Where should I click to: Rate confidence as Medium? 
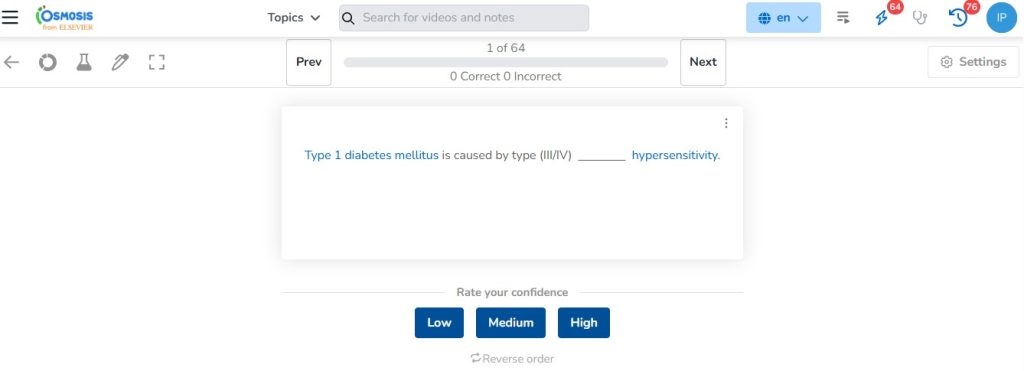511,323
